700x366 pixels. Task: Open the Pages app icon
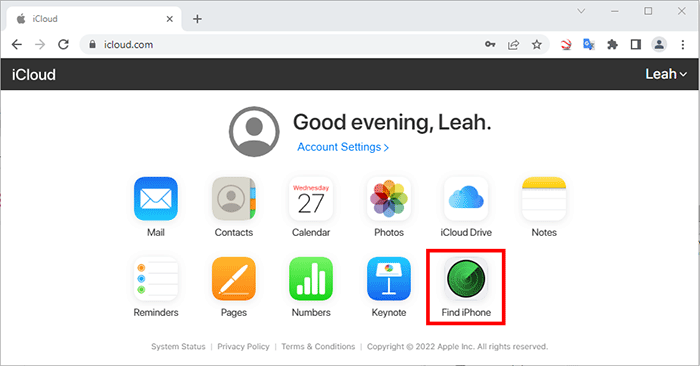pos(233,279)
